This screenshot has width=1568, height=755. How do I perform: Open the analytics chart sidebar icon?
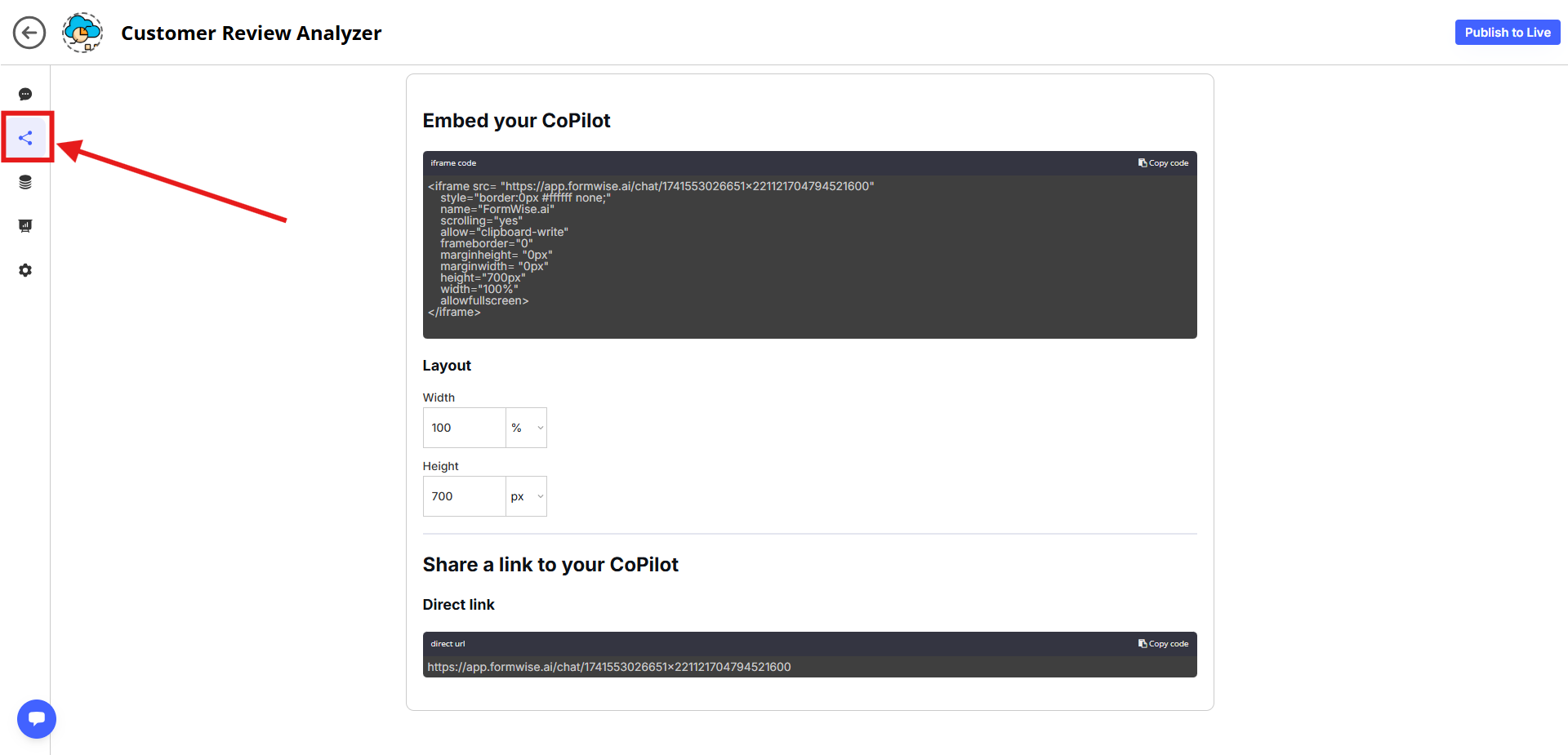coord(25,226)
